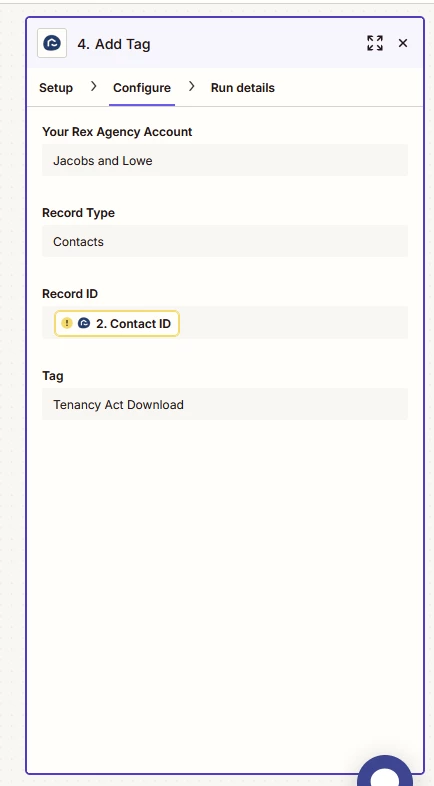Click the chevron before Run details
The image size is (434, 786).
[191, 87]
